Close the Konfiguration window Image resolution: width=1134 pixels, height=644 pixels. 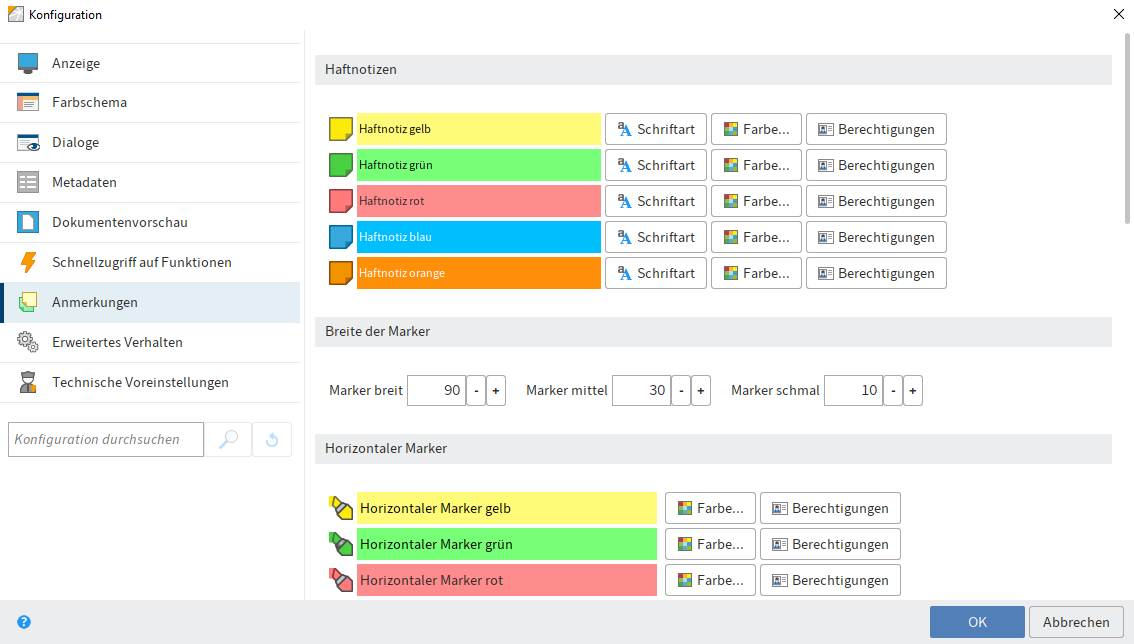click(1119, 14)
